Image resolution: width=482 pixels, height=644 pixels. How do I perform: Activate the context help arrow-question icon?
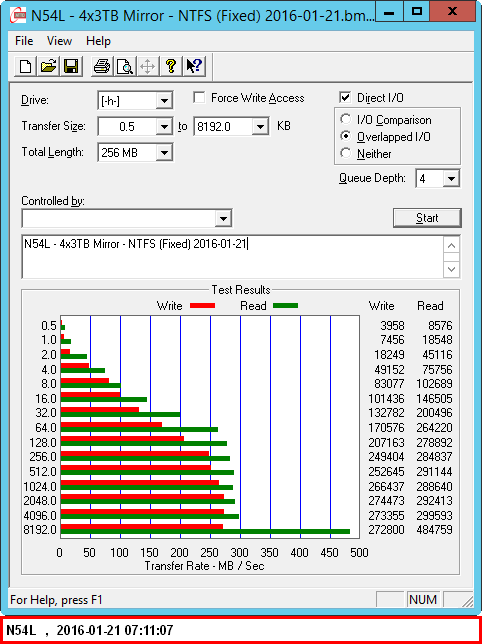[x=194, y=66]
